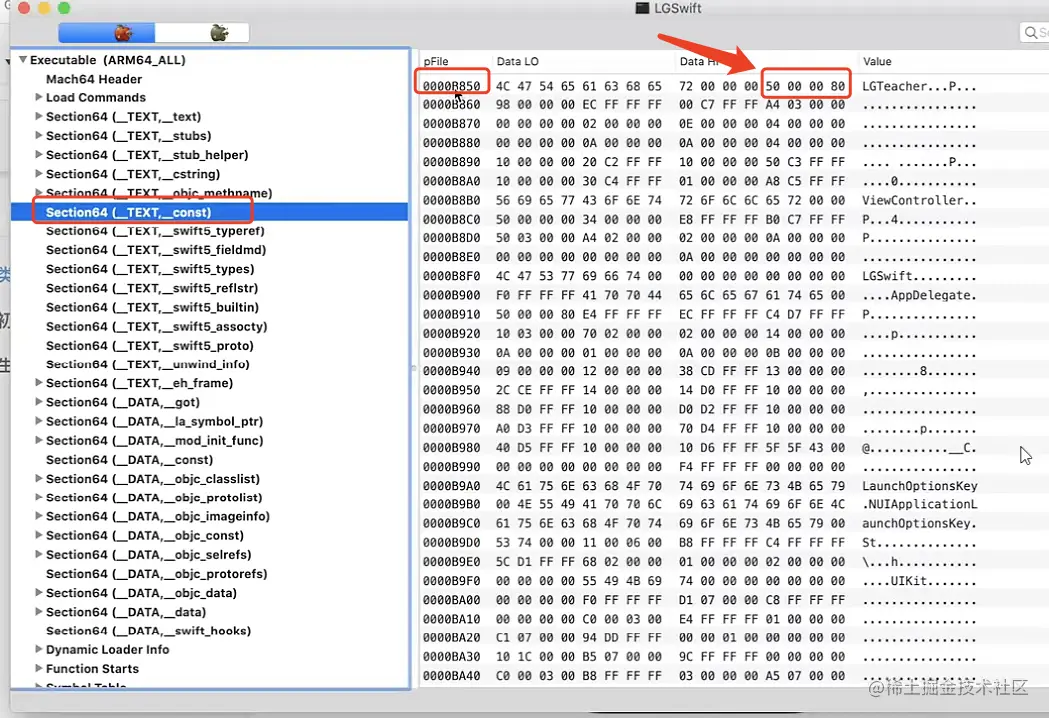This screenshot has width=1049, height=718.
Task: Select Section64 (__TEXT,__const) row
Action: coord(209,212)
